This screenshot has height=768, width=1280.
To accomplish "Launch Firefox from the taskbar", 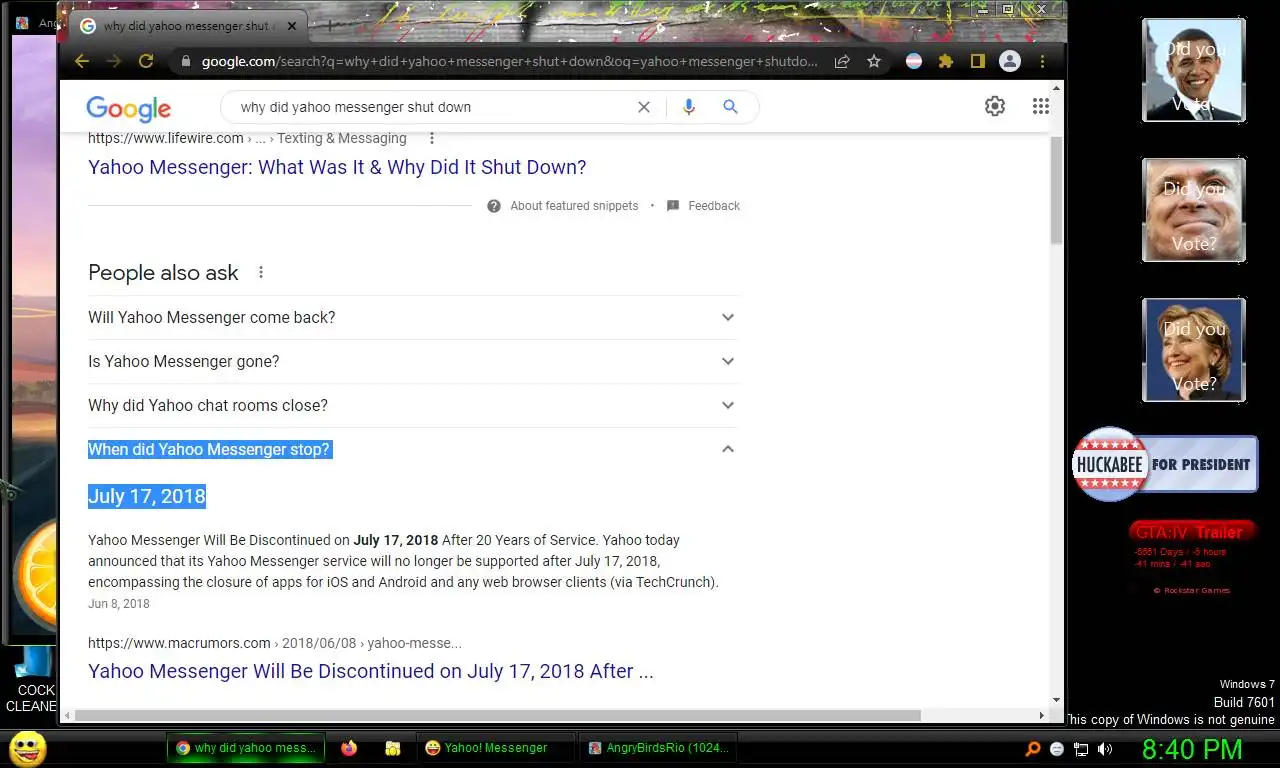I will click(x=349, y=748).
